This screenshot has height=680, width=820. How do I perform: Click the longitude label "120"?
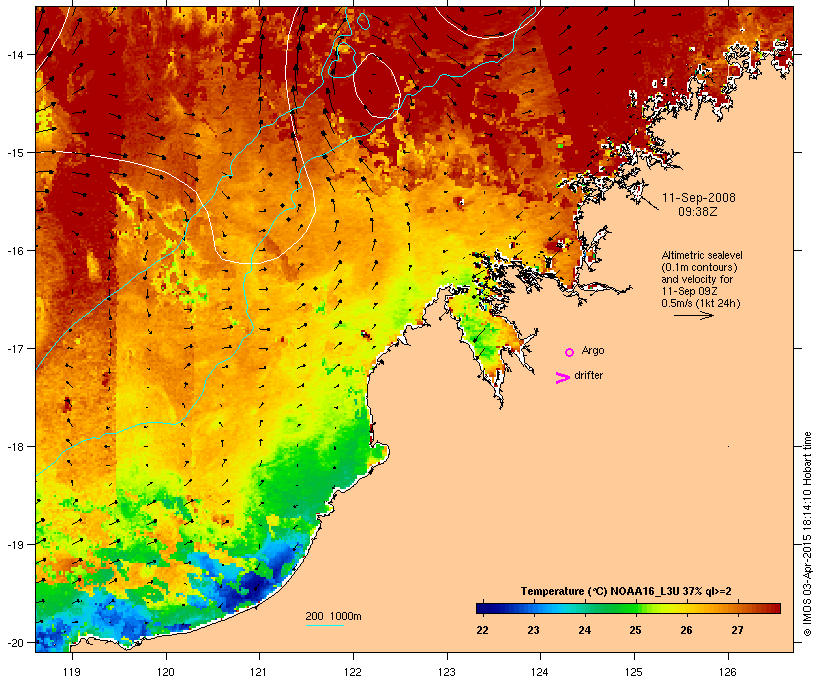click(166, 672)
